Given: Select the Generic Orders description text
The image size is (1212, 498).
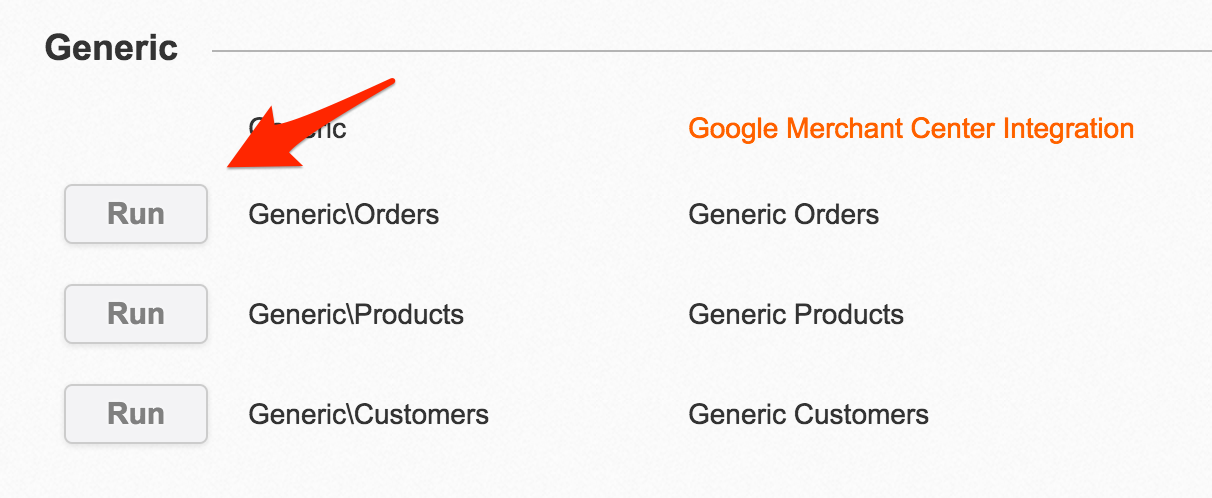Looking at the screenshot, I should [783, 214].
